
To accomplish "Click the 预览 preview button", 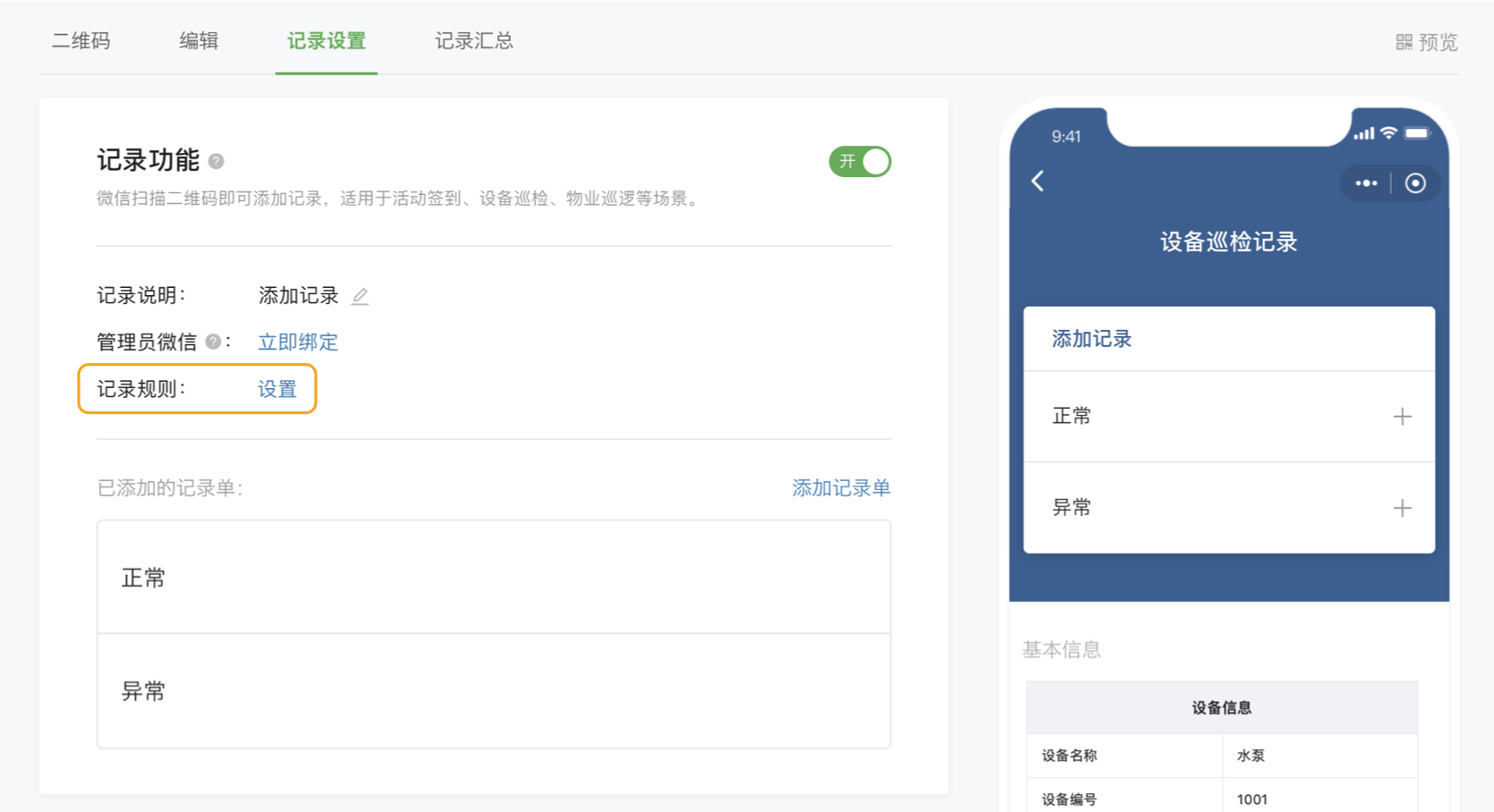I will (1427, 42).
